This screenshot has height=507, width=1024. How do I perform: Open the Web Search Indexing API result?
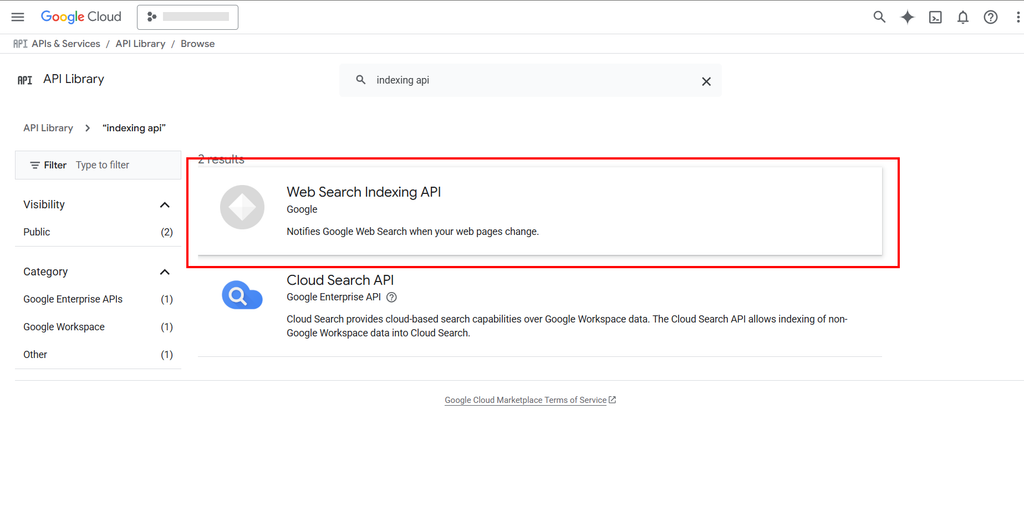(539, 211)
